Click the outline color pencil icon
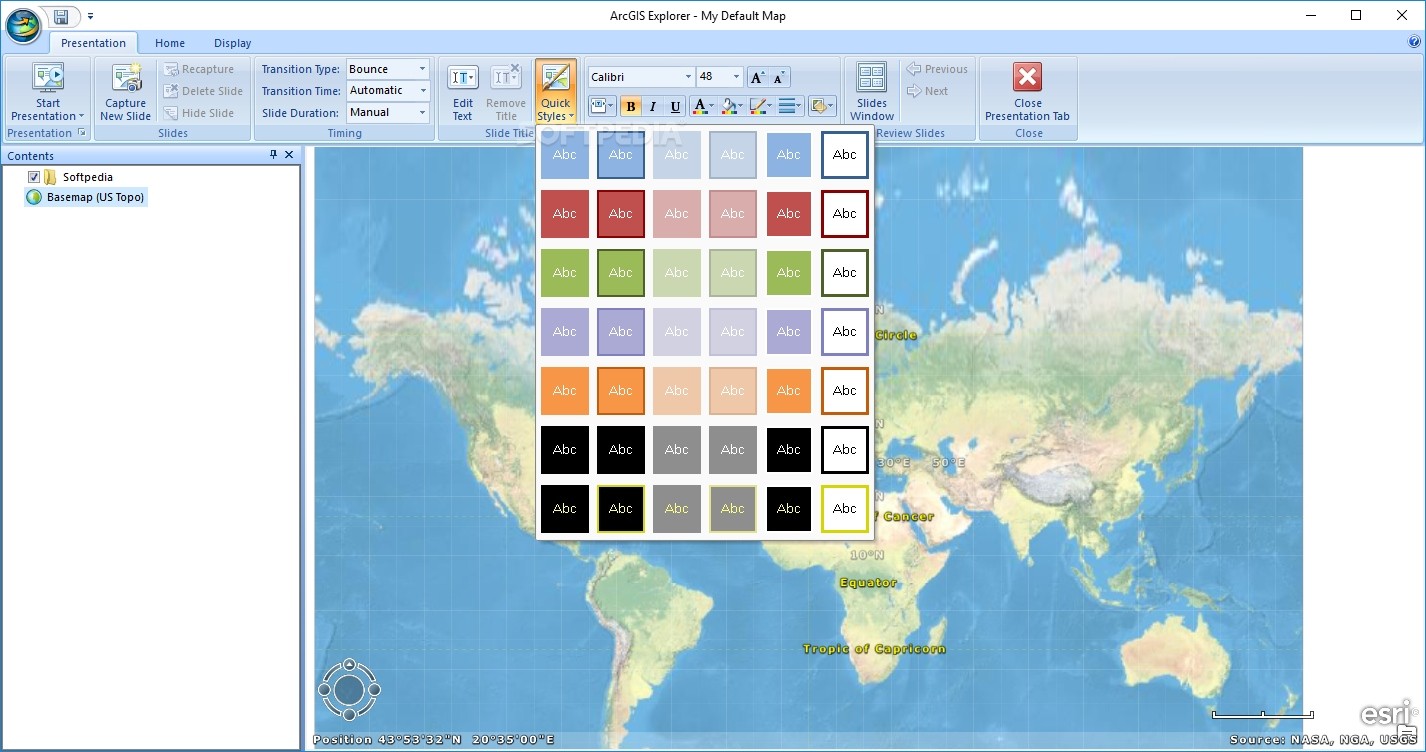The width and height of the screenshot is (1426, 752). click(758, 106)
